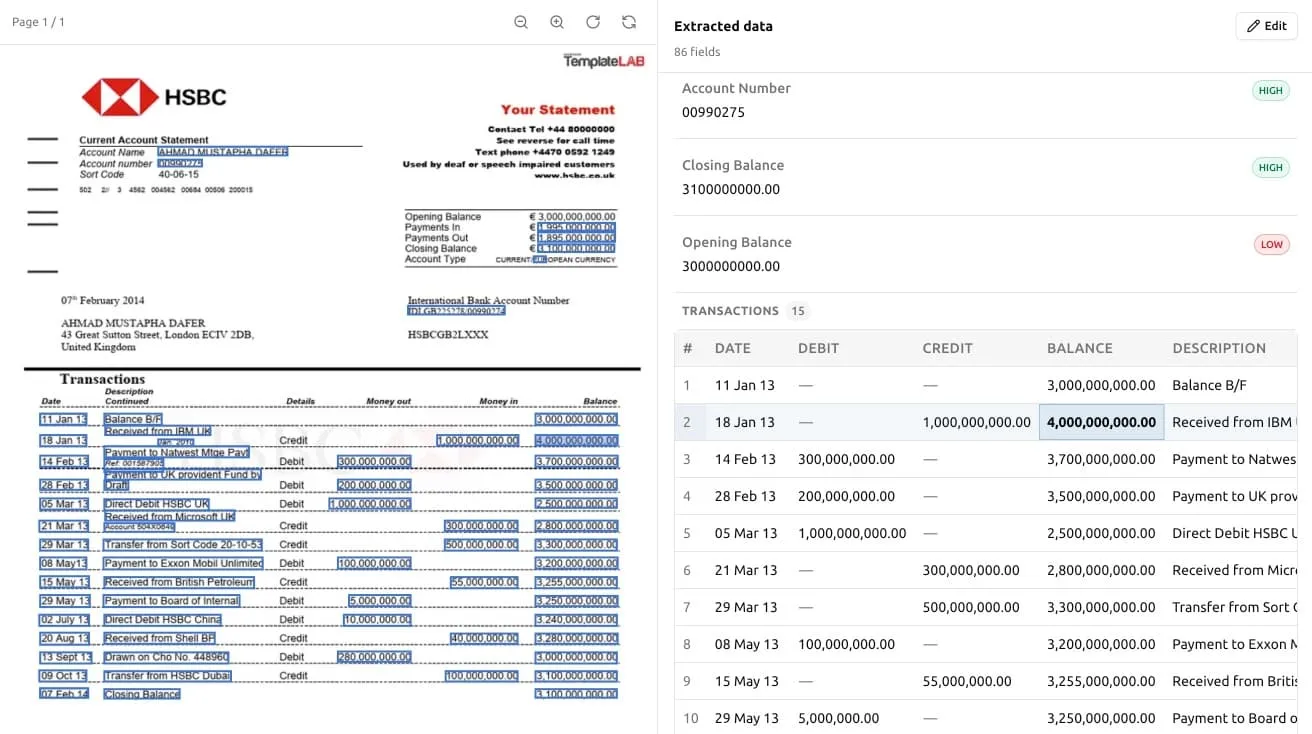Click credit 300,000,000.00 in table row 6
Viewport: 1312px width, 734px height.
(x=971, y=570)
